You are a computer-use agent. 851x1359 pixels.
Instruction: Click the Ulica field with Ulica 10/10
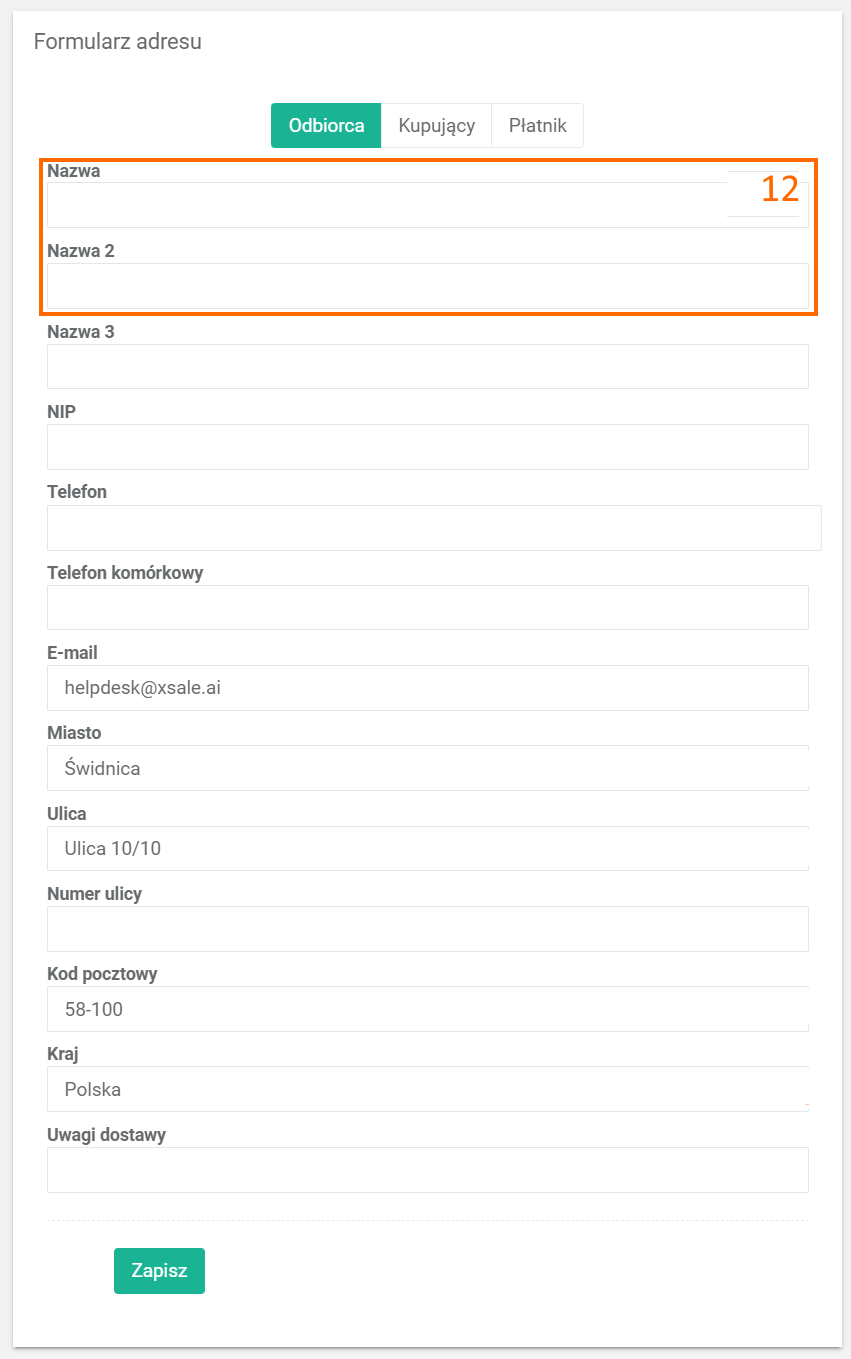tap(427, 848)
